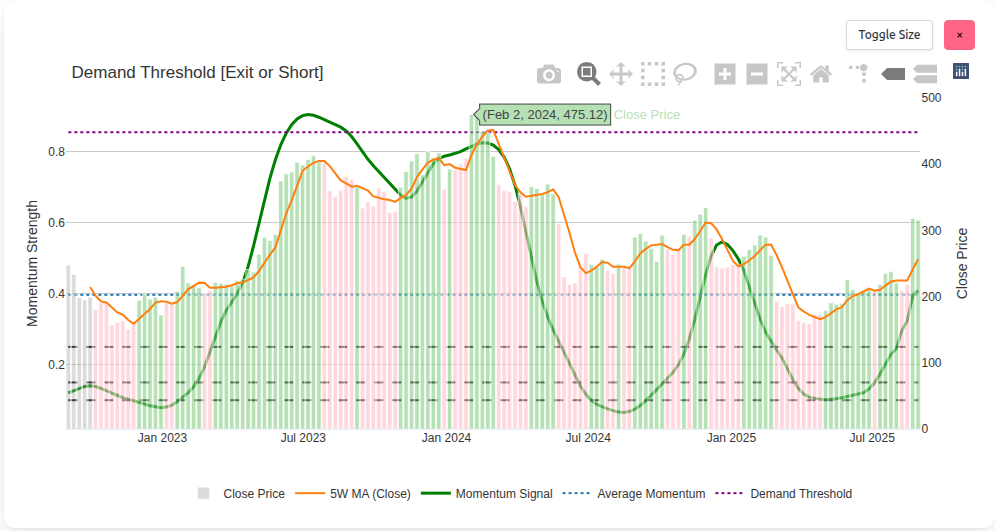Select the Pan tool arrows icon
This screenshot has height=531, width=995.
[x=621, y=74]
